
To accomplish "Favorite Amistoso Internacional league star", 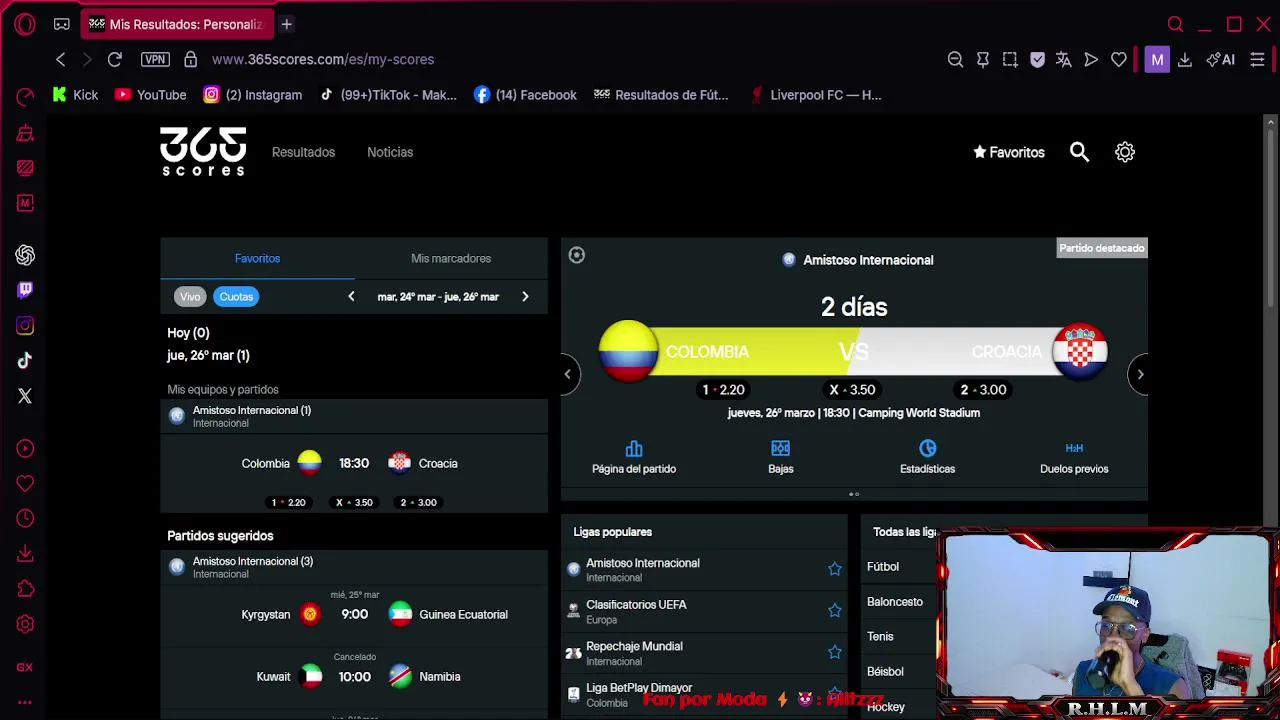I will 835,569.
